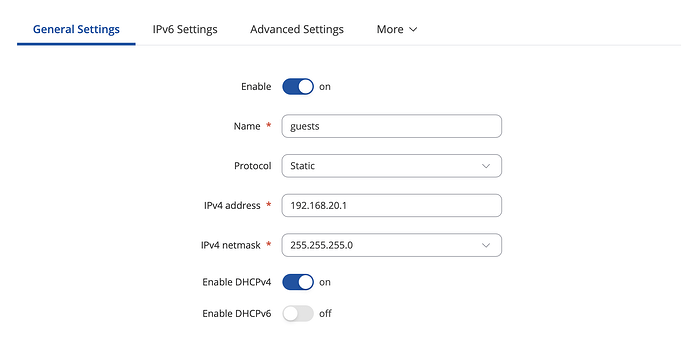Image resolution: width=690 pixels, height=361 pixels.
Task: Toggle the Enable interface switch
Action: pyautogui.click(x=298, y=87)
